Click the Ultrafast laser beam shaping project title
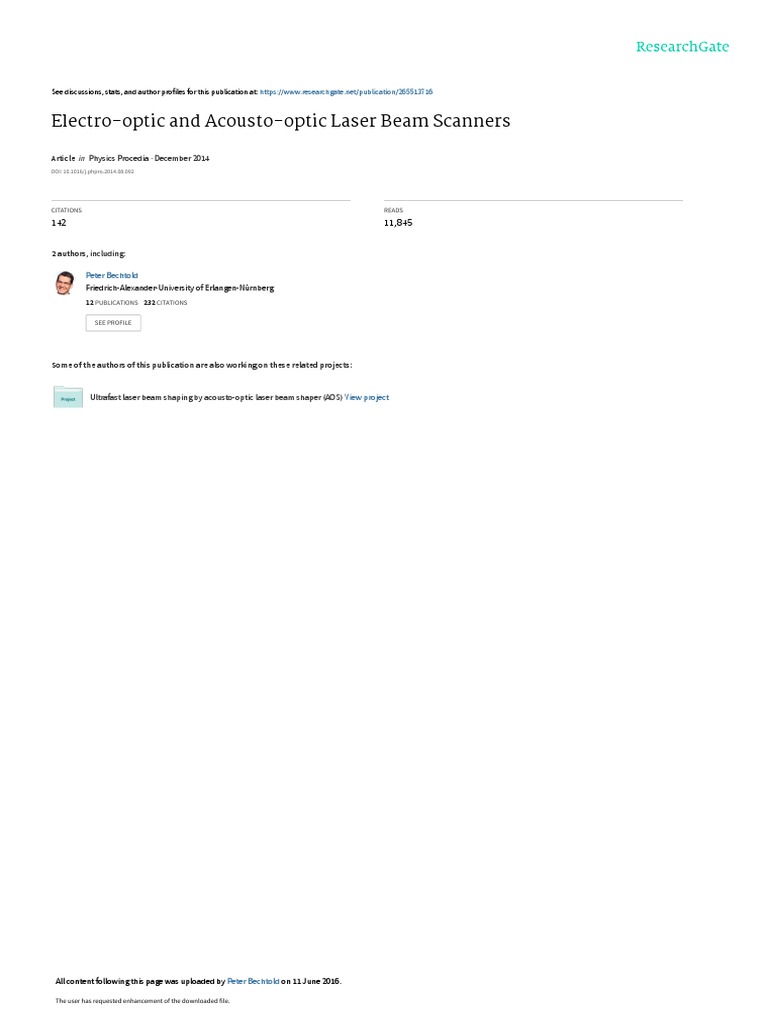This screenshot has width=768, height=1024. tap(216, 397)
